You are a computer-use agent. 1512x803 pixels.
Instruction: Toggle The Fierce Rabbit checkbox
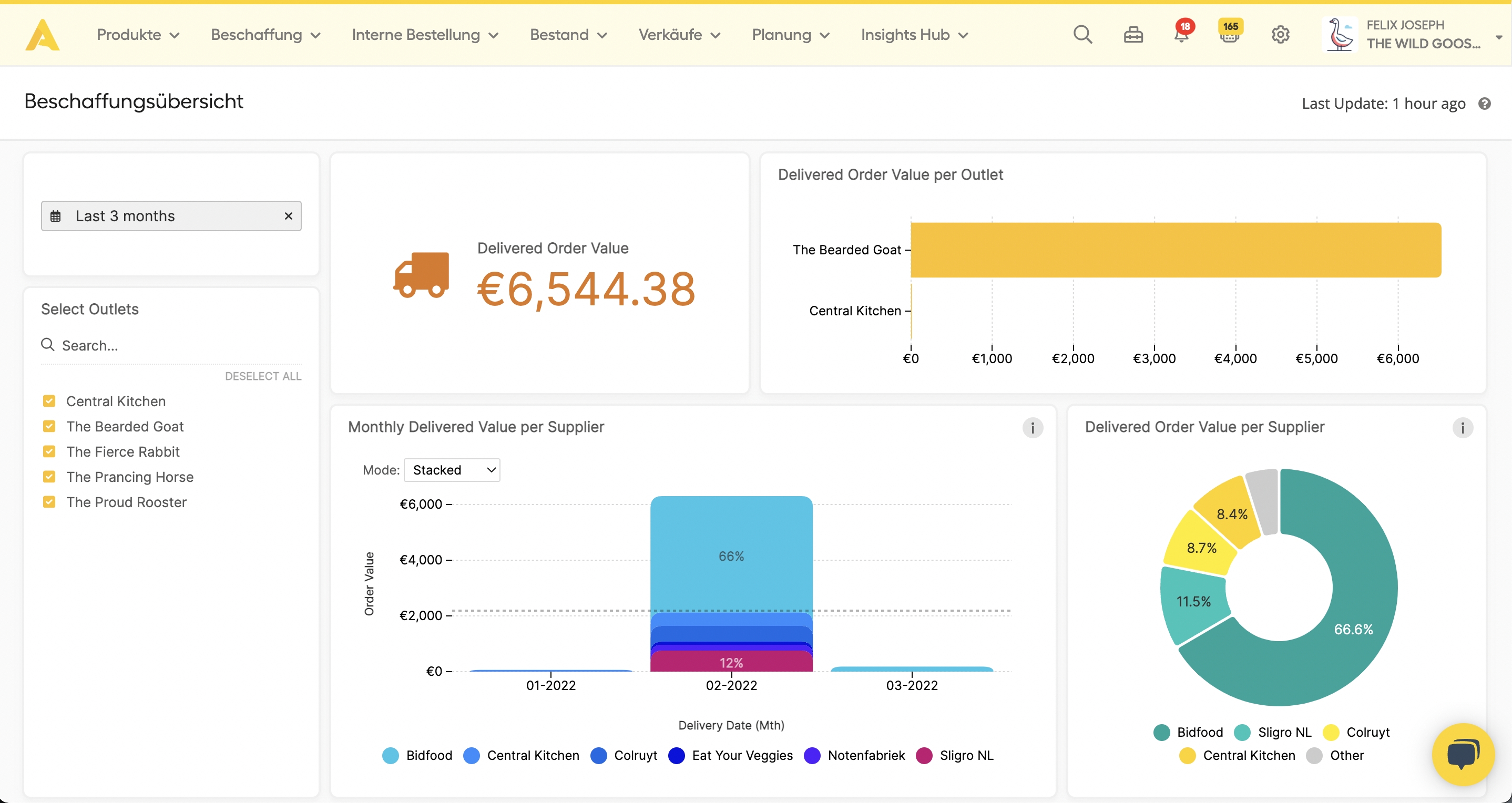coord(49,451)
